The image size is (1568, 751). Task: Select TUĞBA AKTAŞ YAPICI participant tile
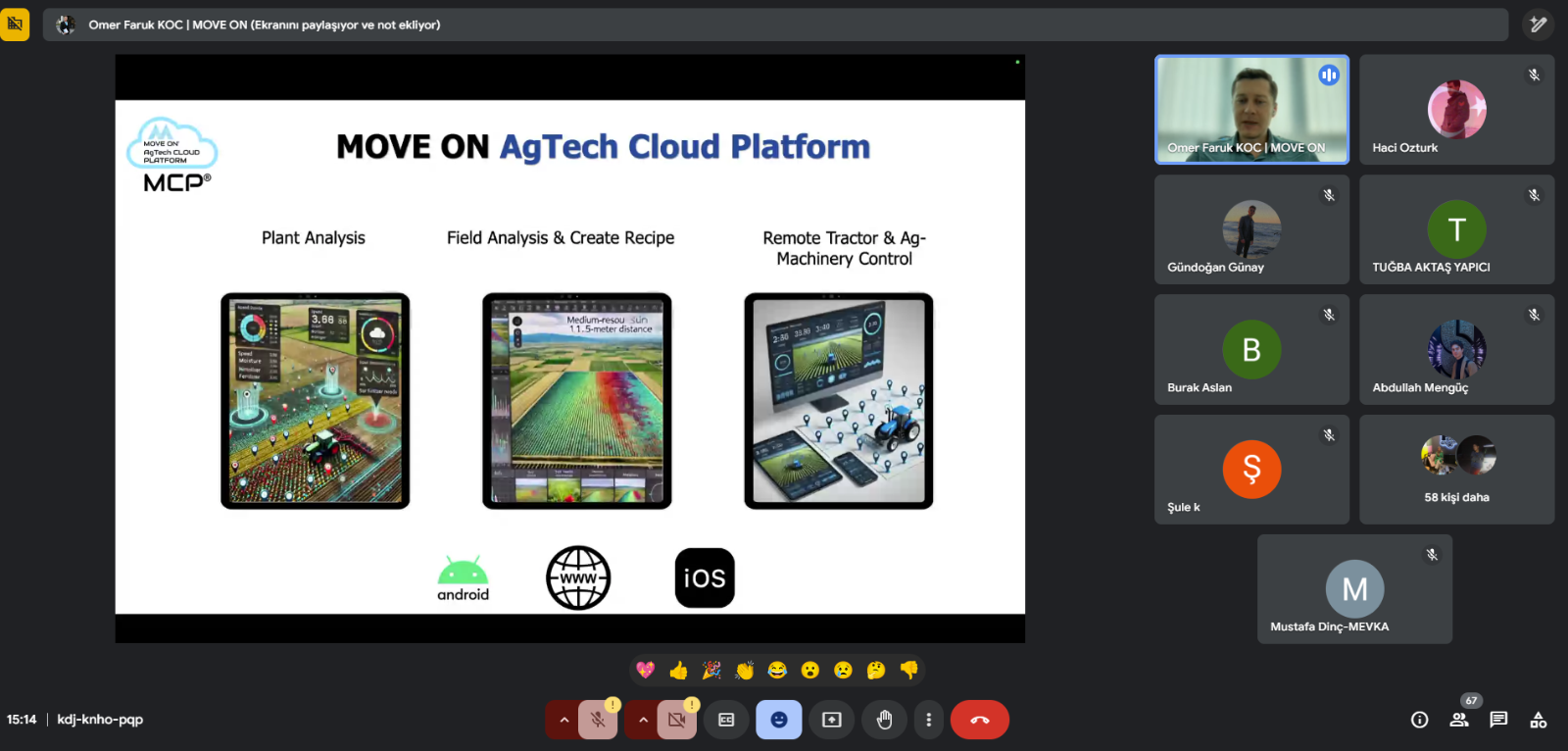[1456, 229]
